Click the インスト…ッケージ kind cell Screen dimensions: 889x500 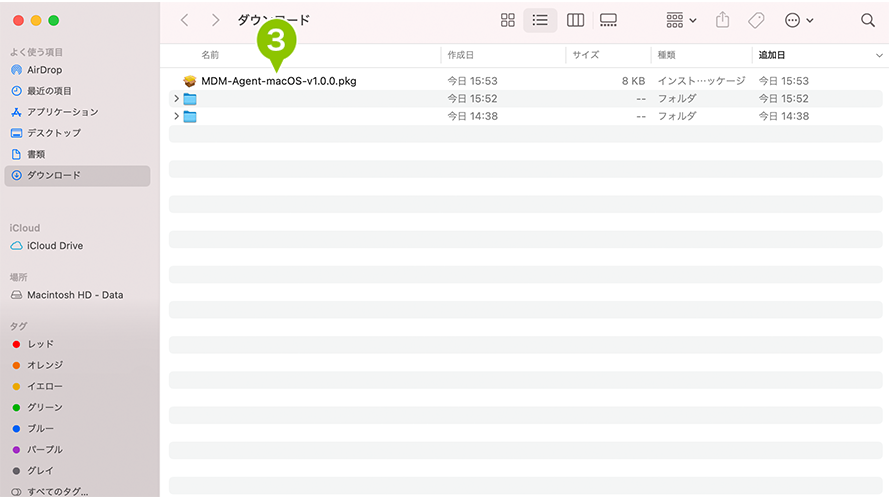click(701, 81)
